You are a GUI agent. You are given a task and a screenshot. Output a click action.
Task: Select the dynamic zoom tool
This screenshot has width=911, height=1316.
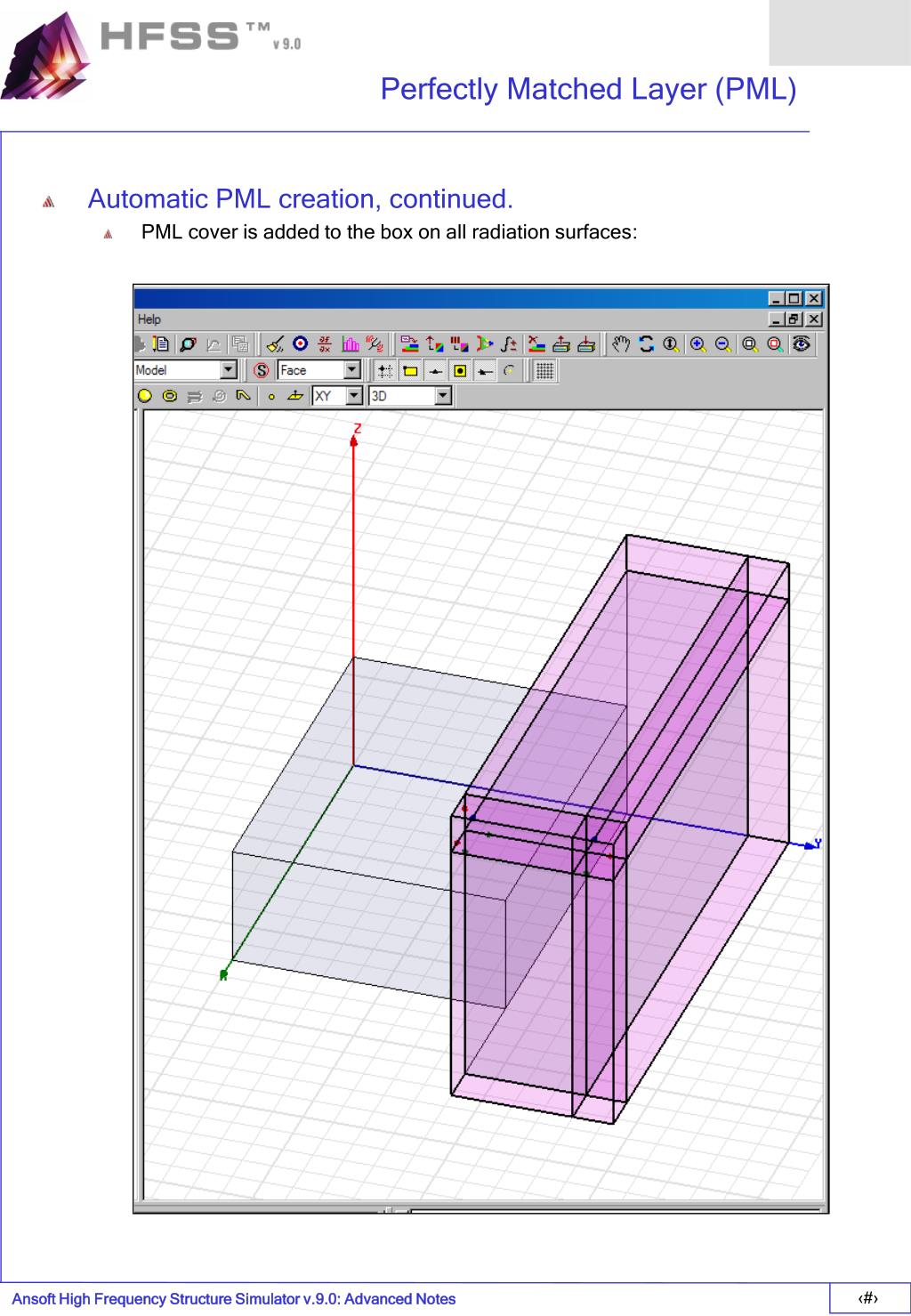tap(671, 344)
